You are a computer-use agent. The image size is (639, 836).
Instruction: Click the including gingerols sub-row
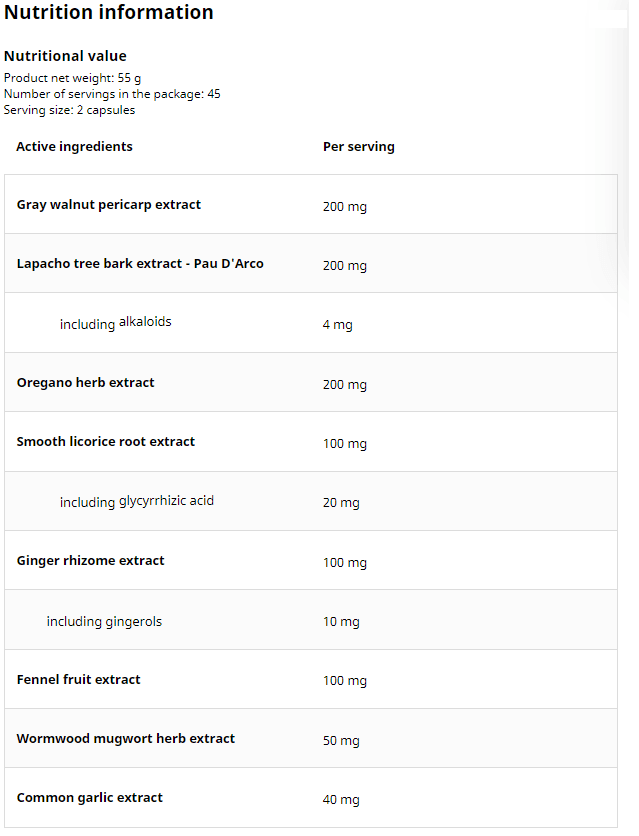click(x=104, y=622)
